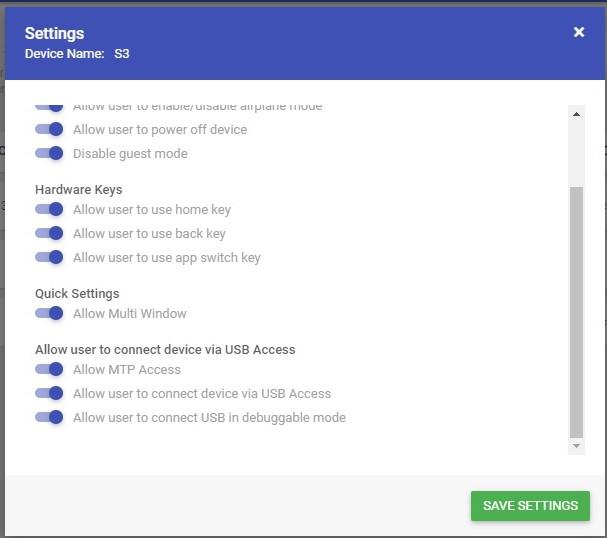Click the Save Settings button
The height and width of the screenshot is (538, 607).
[530, 505]
